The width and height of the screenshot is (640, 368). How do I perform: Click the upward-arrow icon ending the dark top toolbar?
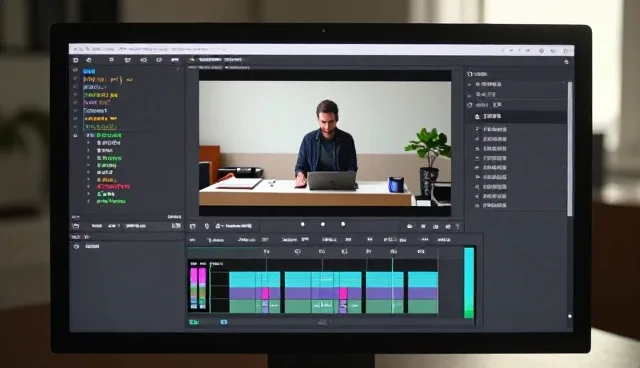point(566,62)
